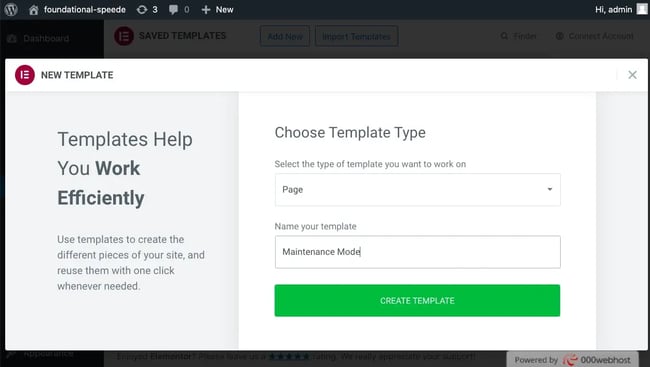Open the site home icon
This screenshot has height=367, width=650.
[x=34, y=10]
